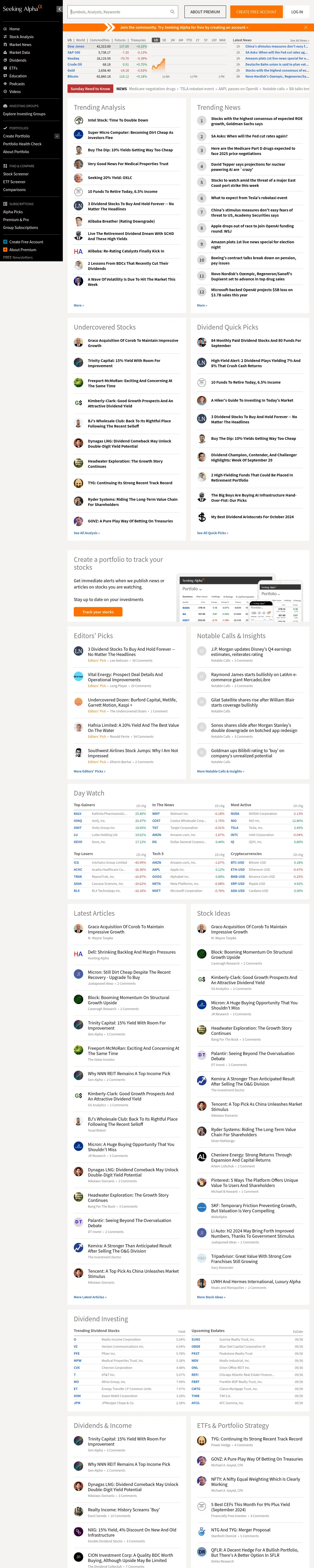Select the YTD chart range
The image size is (314, 1568).
189,40
